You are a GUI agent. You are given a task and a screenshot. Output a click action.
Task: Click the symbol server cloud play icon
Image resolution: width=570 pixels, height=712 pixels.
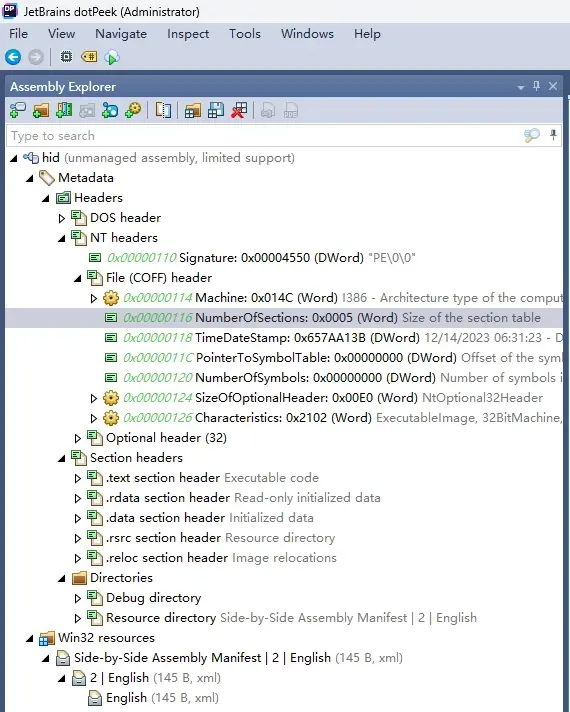pyautogui.click(x=112, y=57)
